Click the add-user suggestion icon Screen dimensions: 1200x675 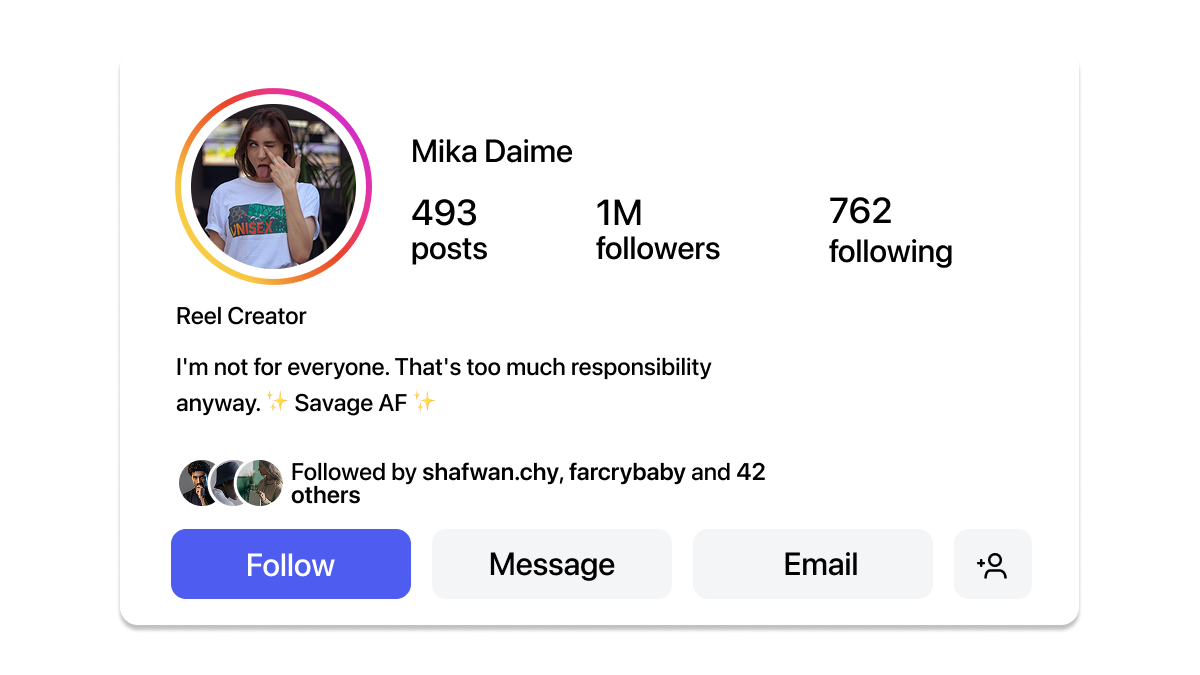coord(992,564)
